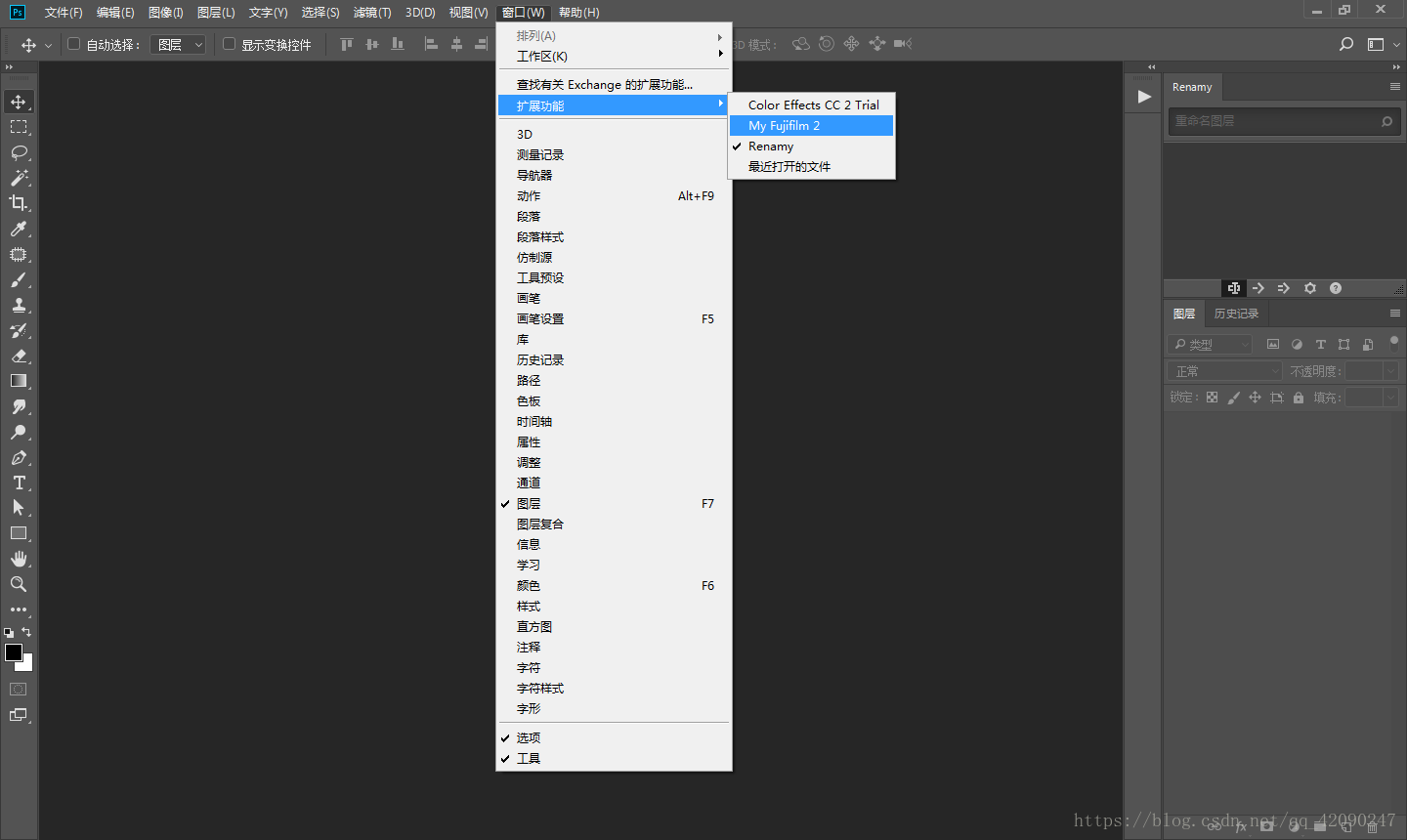
Task: Select the Move tool
Action: click(x=19, y=102)
